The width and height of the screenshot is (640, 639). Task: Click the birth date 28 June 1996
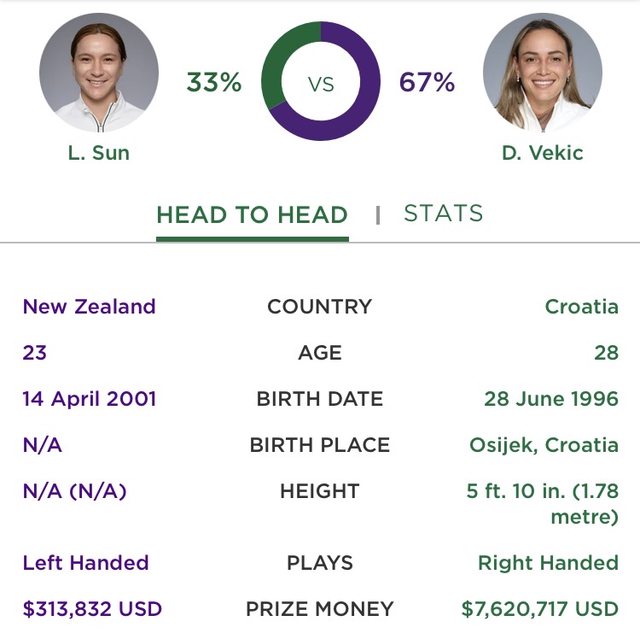[x=551, y=398]
